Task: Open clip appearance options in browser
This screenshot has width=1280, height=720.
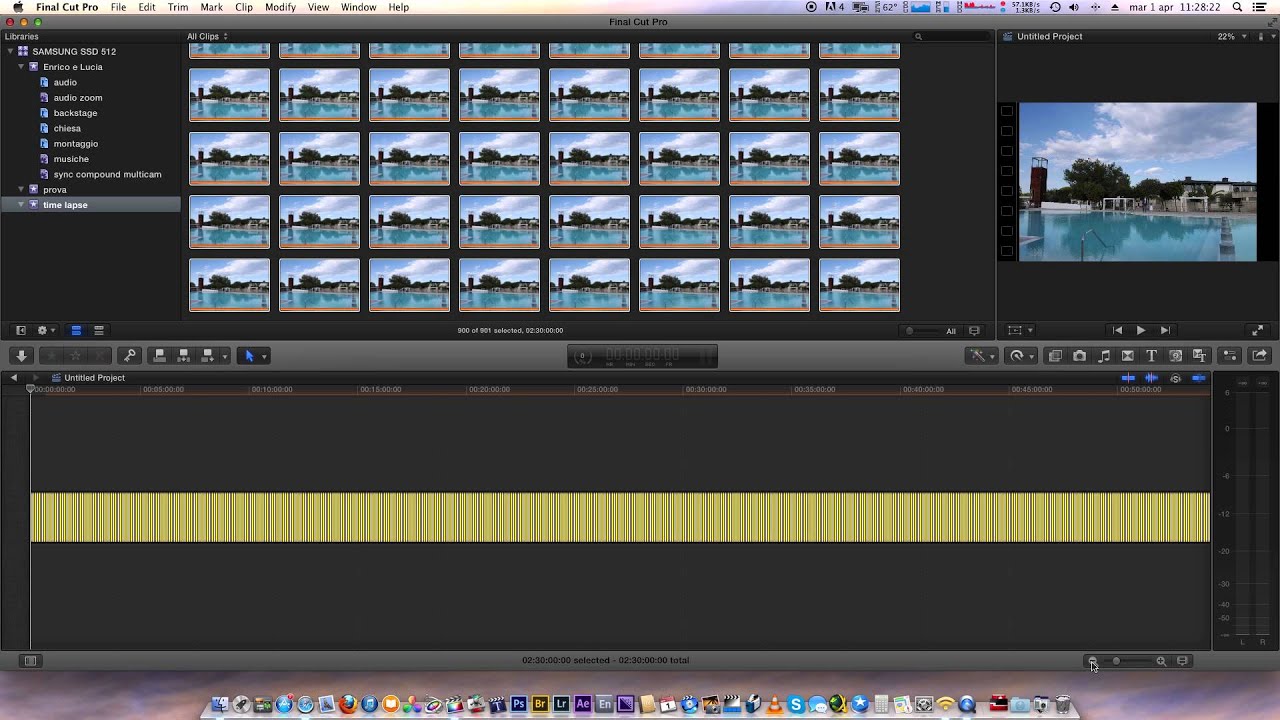Action: click(974, 330)
